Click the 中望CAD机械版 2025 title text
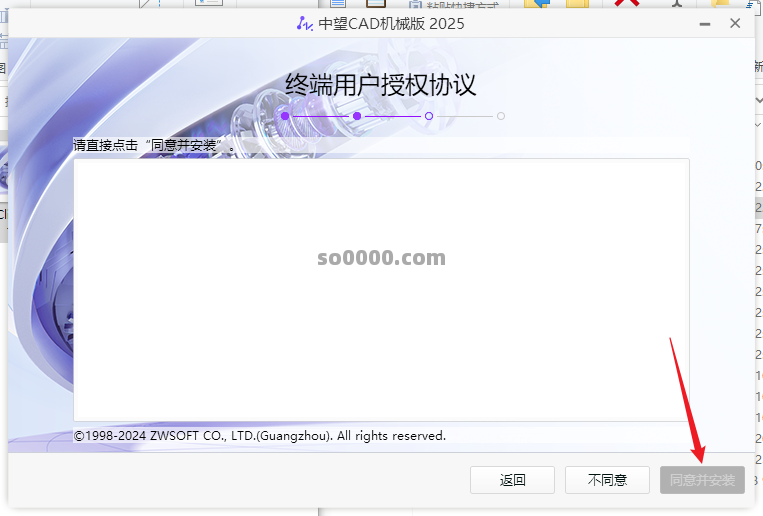Image resolution: width=763 pixels, height=516 pixels. tap(391, 23)
